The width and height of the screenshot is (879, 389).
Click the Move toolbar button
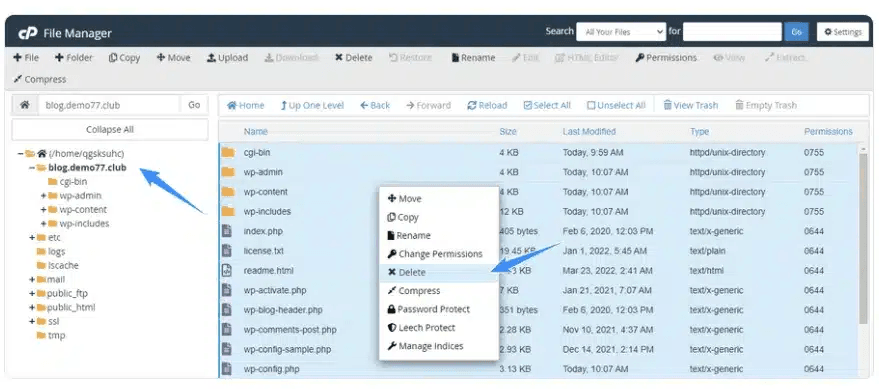[x=173, y=58]
